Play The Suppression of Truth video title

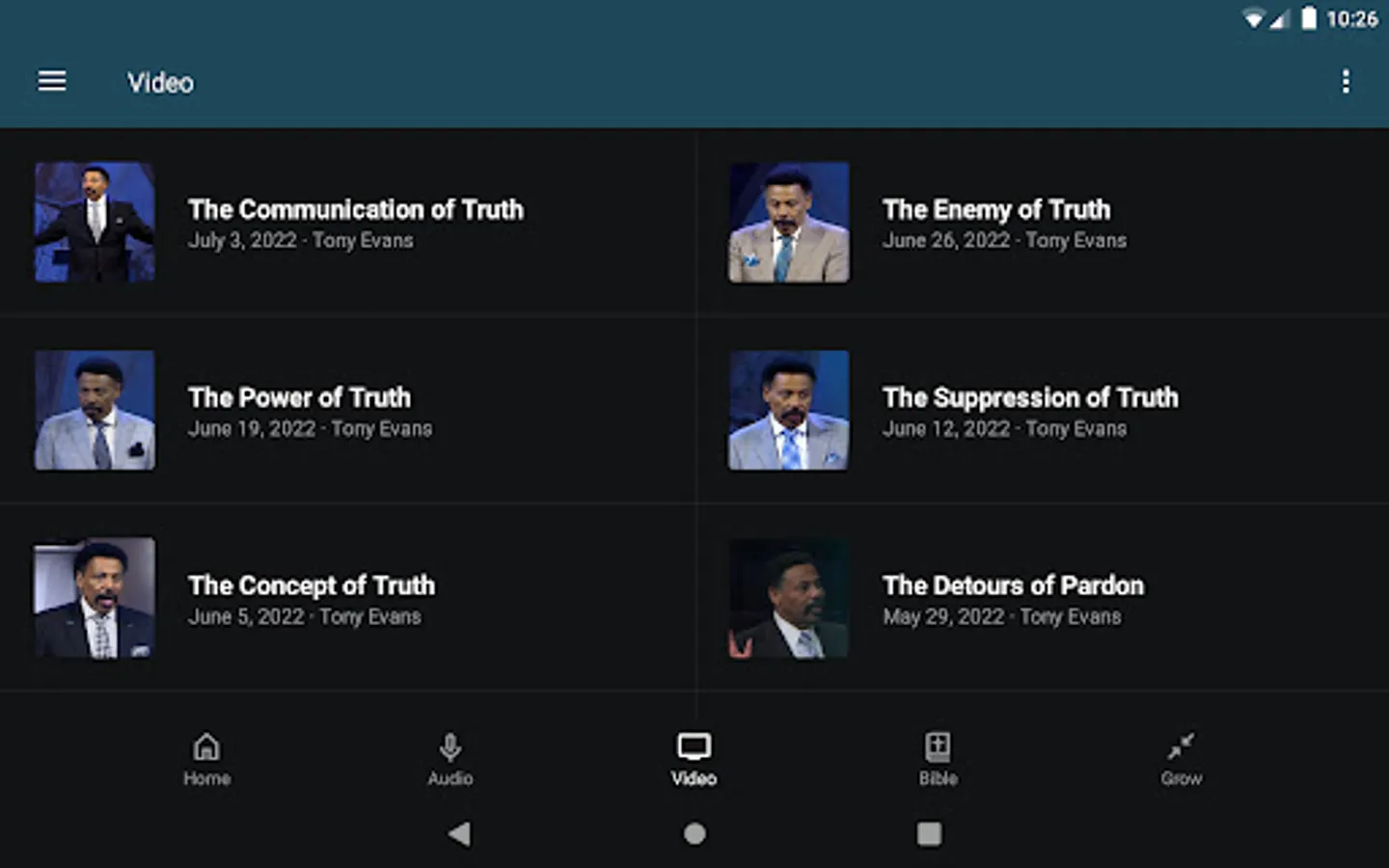click(x=1030, y=397)
